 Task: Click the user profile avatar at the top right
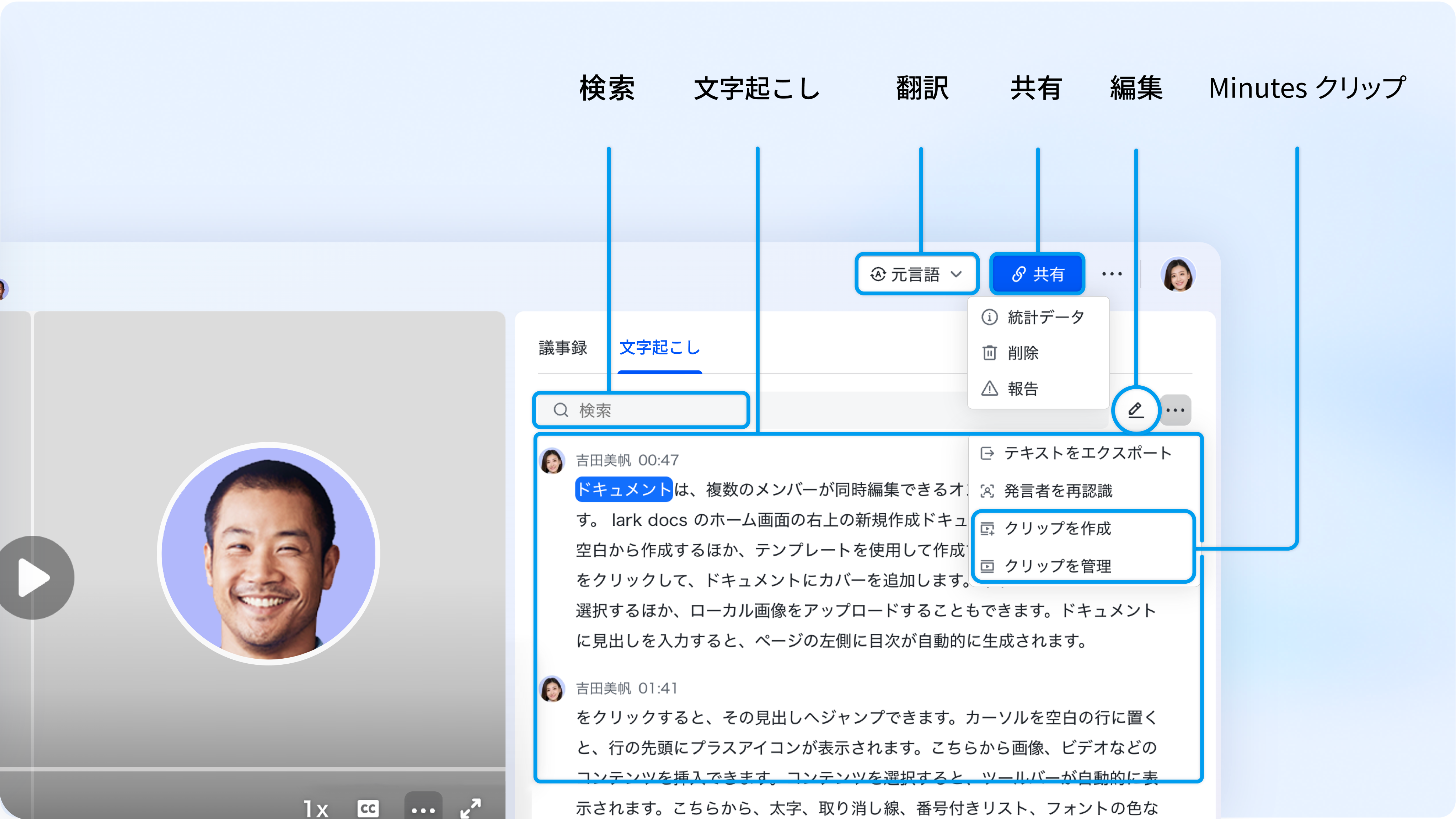[x=1178, y=274]
